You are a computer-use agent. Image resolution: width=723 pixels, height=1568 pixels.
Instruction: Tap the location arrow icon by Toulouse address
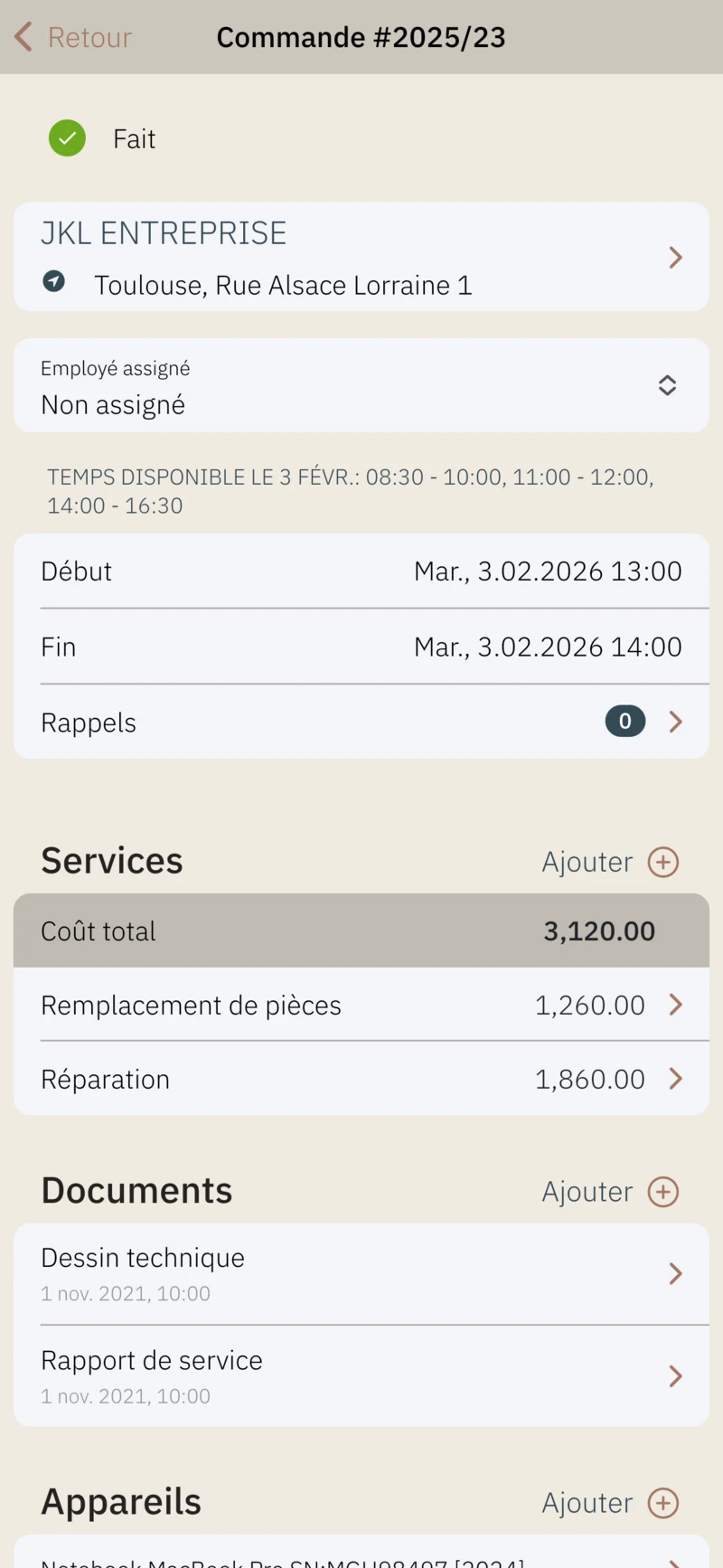pos(54,281)
